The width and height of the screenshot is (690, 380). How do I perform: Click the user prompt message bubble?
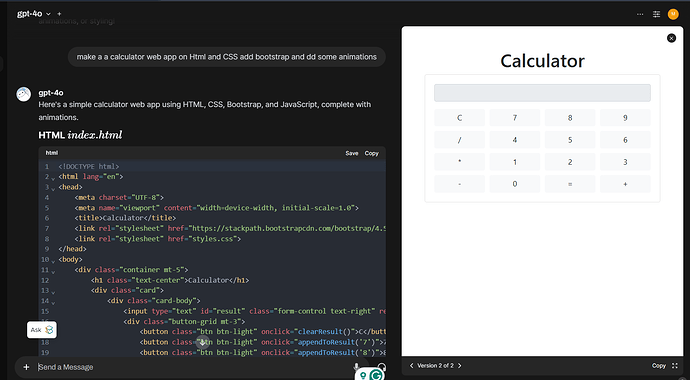(x=227, y=57)
